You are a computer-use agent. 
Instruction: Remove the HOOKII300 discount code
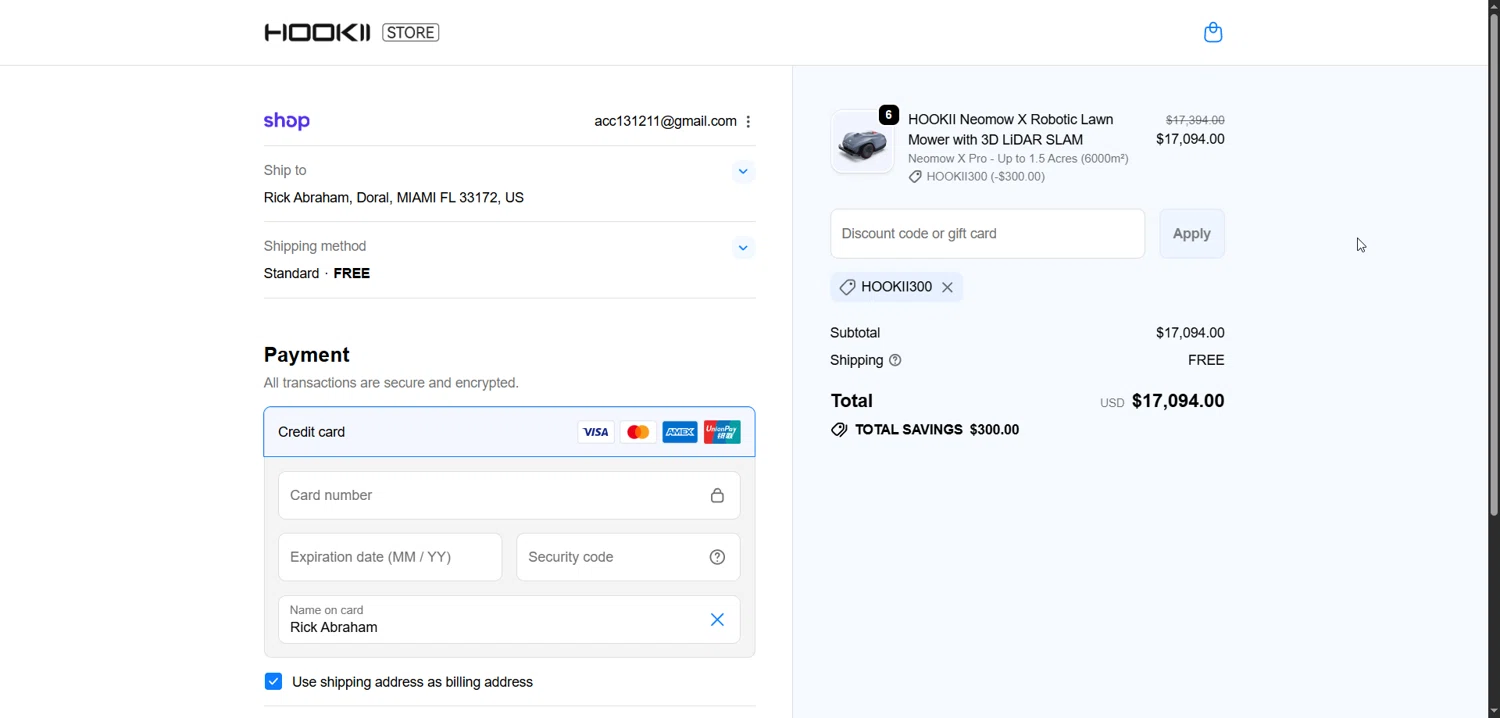(947, 288)
